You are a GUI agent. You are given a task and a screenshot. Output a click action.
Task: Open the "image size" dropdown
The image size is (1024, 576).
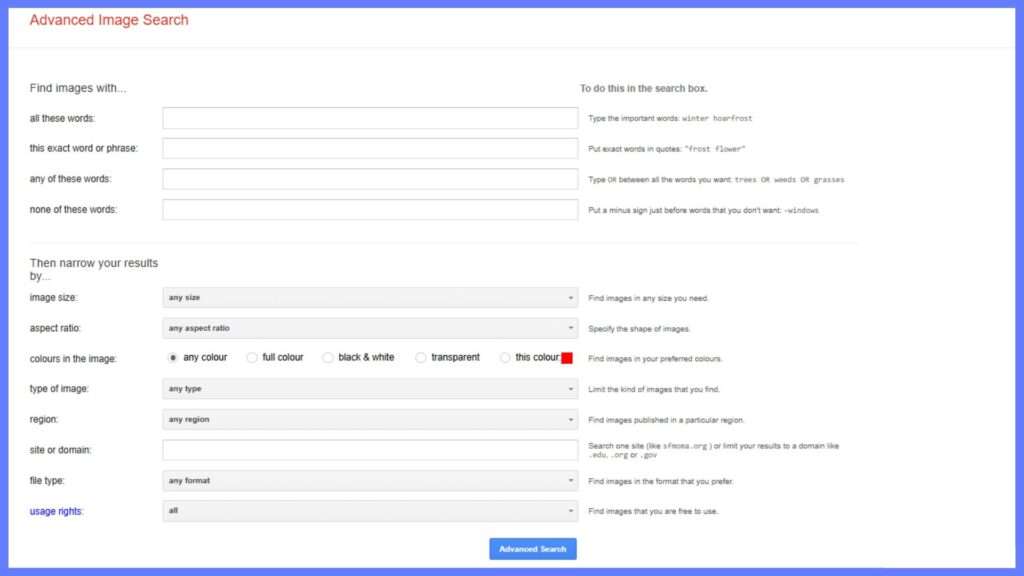[370, 297]
